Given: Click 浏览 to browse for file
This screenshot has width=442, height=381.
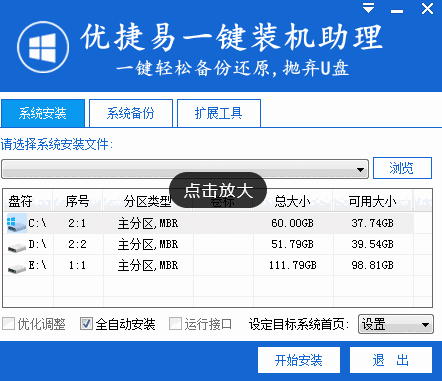Looking at the screenshot, I should click(402, 168).
